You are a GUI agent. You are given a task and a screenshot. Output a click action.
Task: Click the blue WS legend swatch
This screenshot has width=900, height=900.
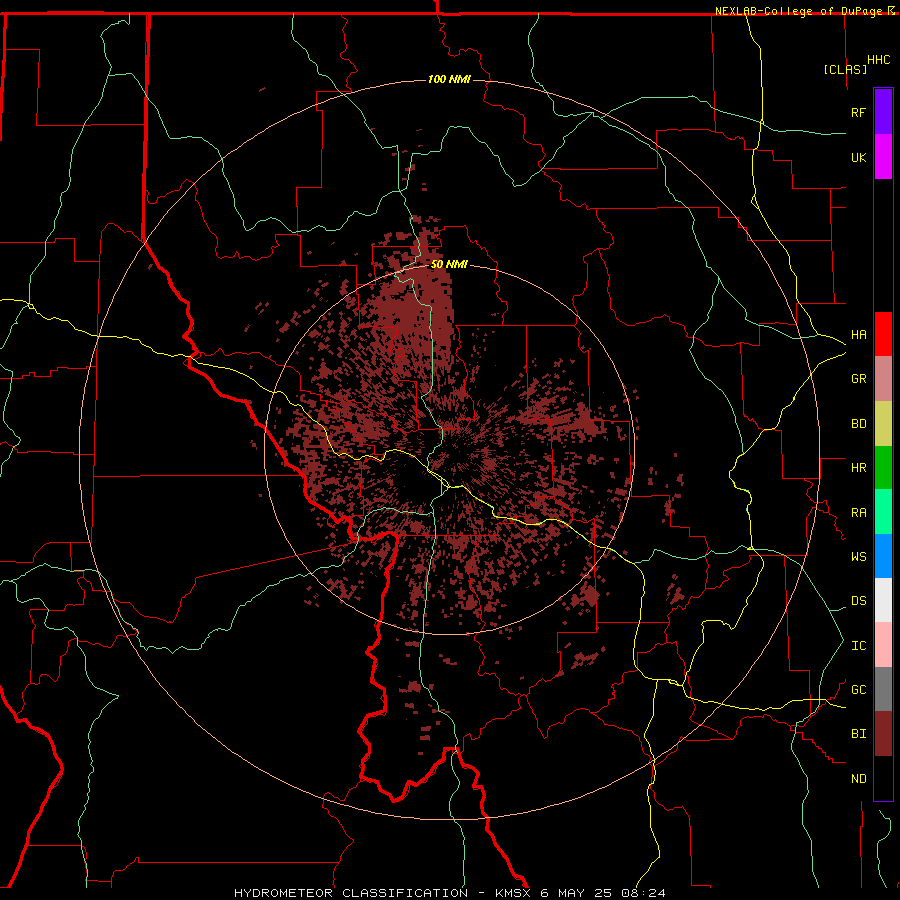pyautogui.click(x=883, y=556)
